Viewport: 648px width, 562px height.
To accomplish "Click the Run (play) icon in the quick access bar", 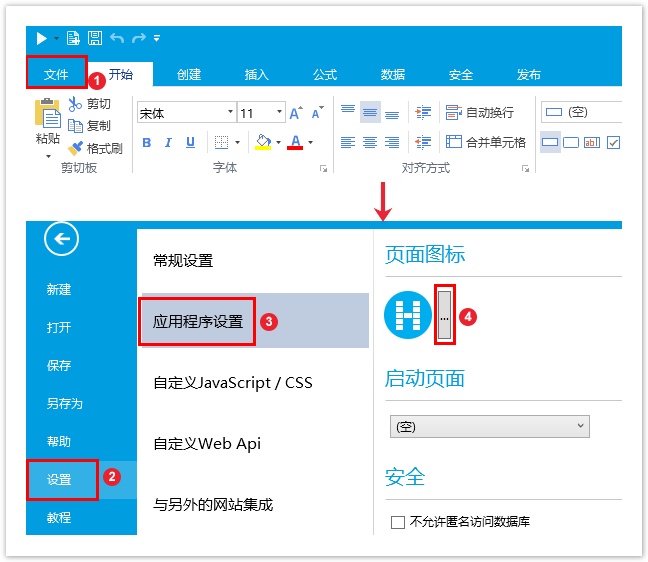I will (41, 38).
